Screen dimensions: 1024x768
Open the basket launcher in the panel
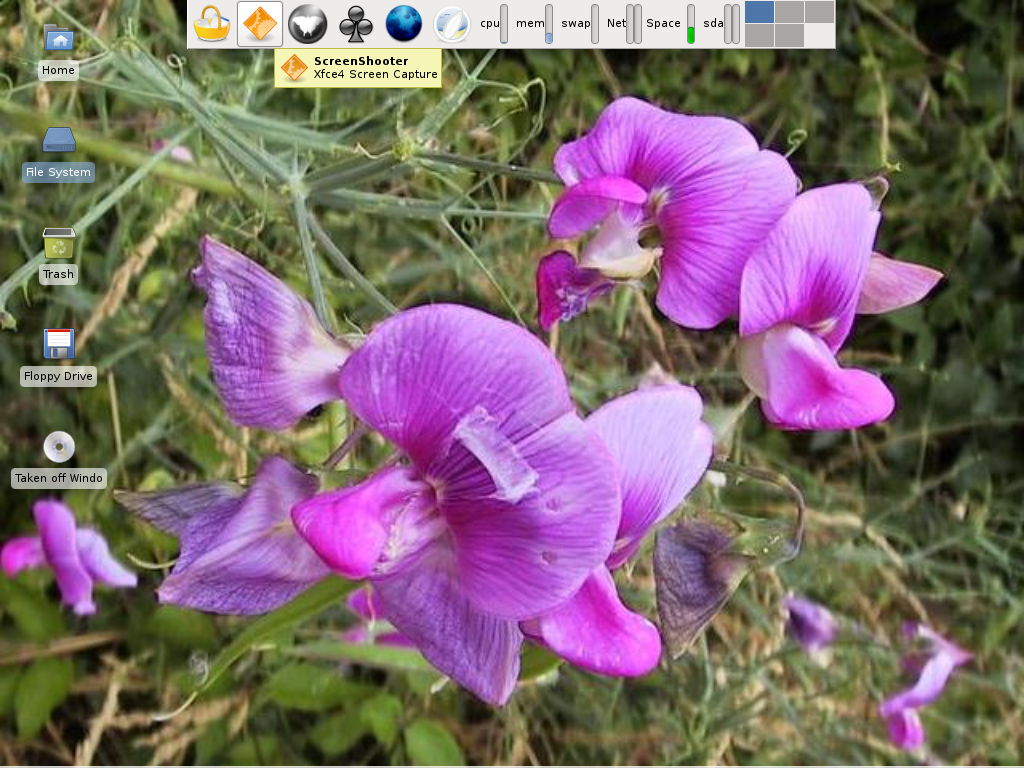[211, 24]
